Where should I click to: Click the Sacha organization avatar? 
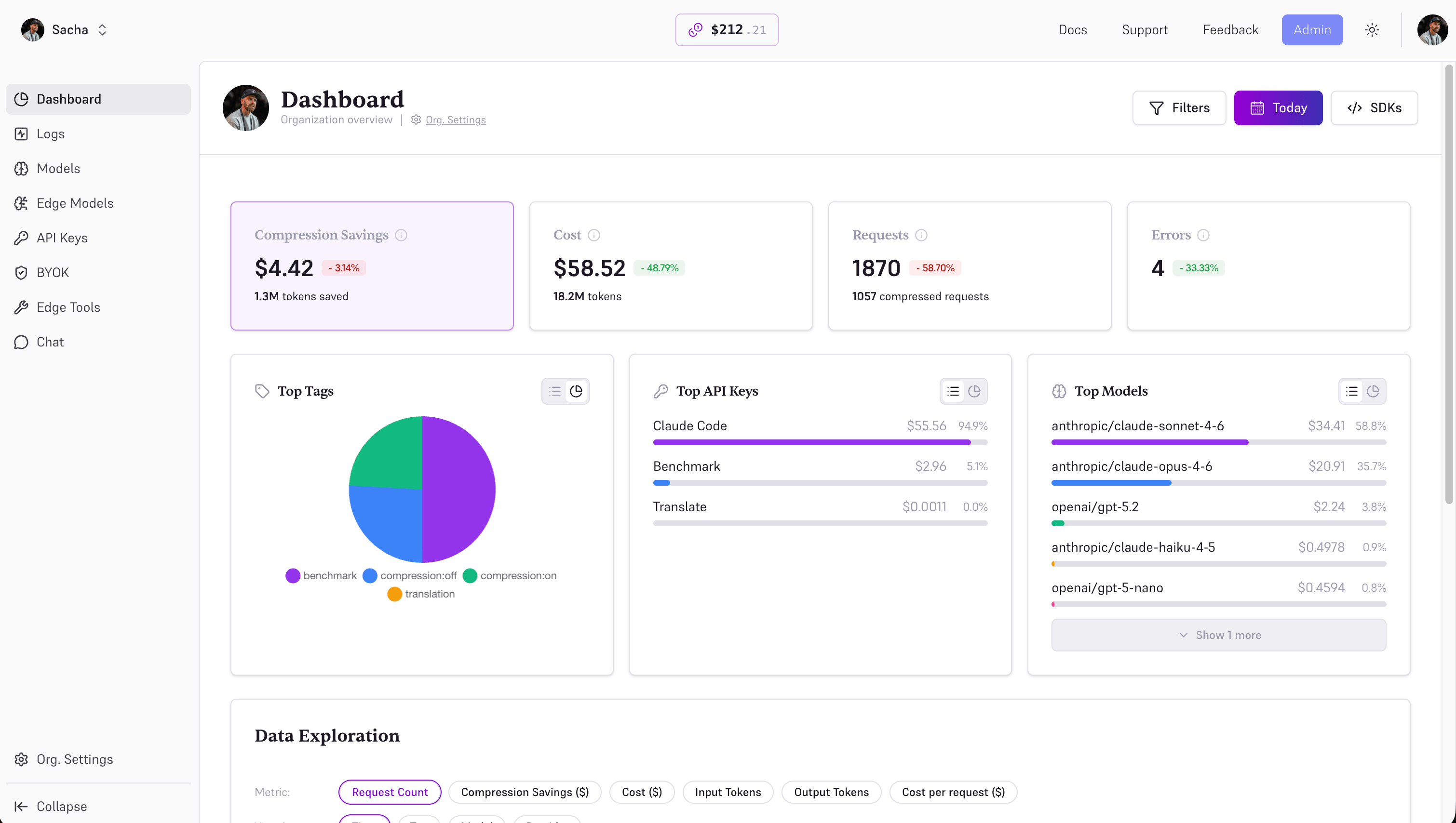(x=33, y=30)
